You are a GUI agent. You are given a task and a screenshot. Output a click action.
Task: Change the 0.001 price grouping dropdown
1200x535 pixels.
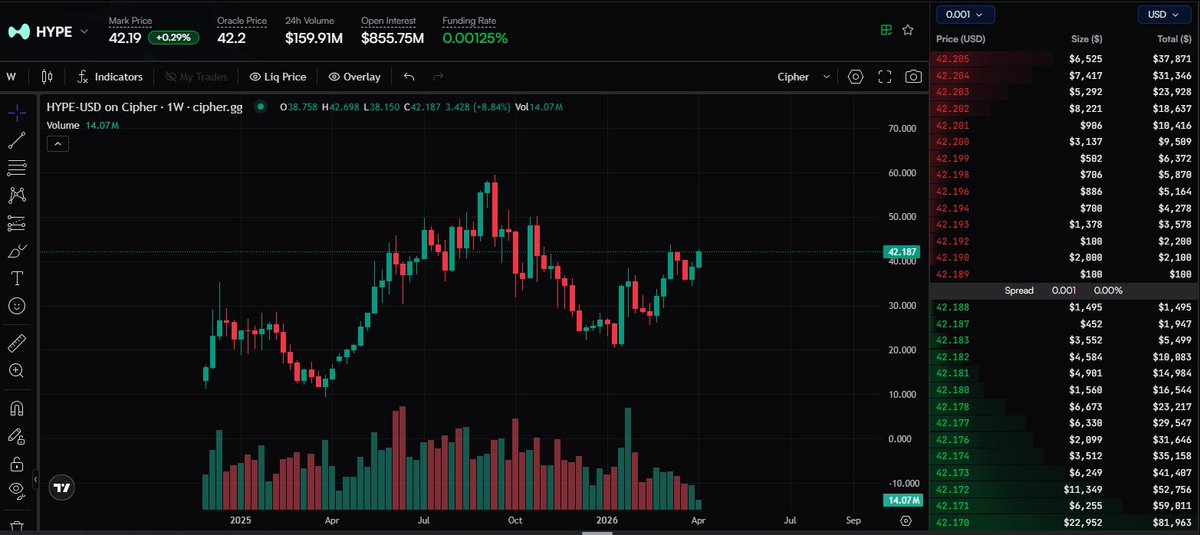tap(966, 14)
